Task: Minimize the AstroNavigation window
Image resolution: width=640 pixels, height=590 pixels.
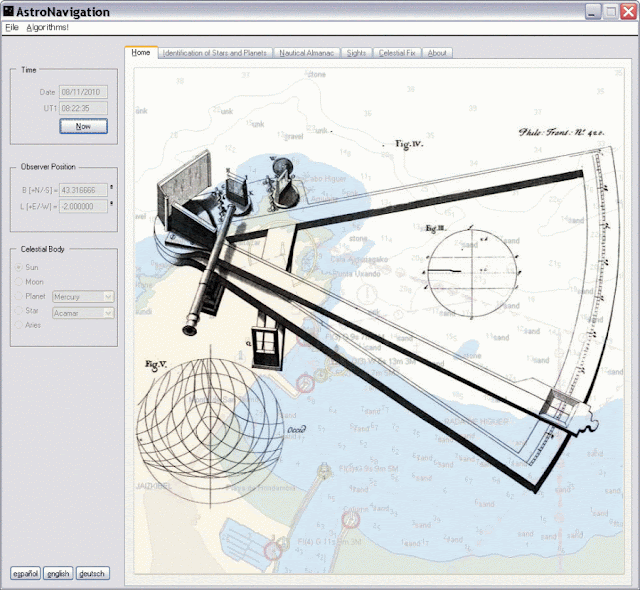Action: 593,11
